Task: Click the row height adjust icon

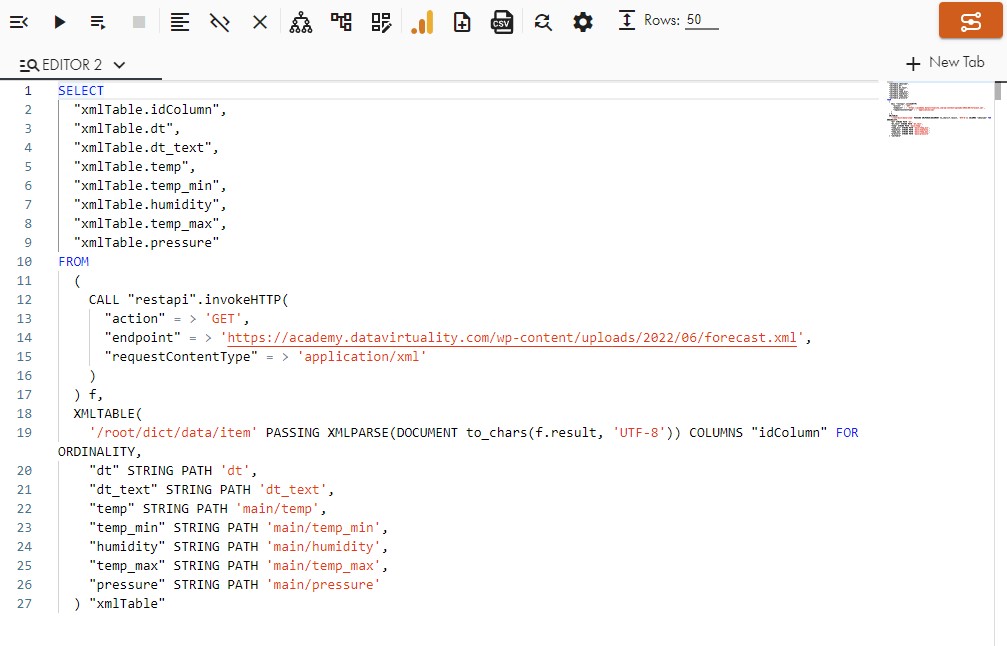Action: point(627,21)
